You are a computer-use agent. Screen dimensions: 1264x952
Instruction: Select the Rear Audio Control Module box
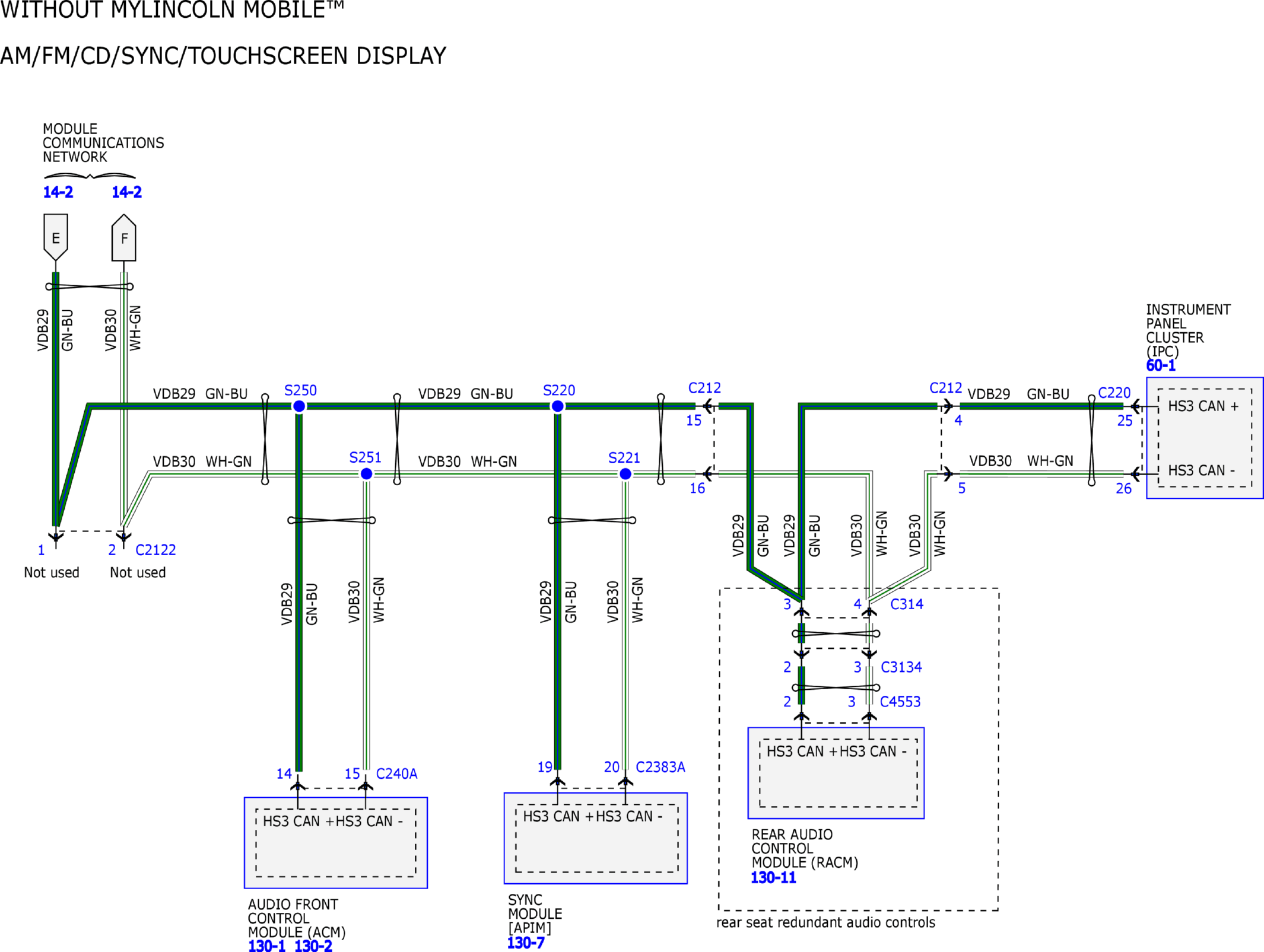[836, 773]
